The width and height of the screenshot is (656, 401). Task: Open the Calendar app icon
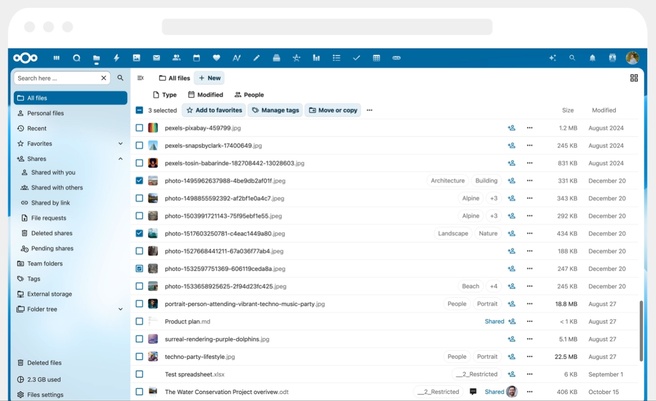pos(196,58)
